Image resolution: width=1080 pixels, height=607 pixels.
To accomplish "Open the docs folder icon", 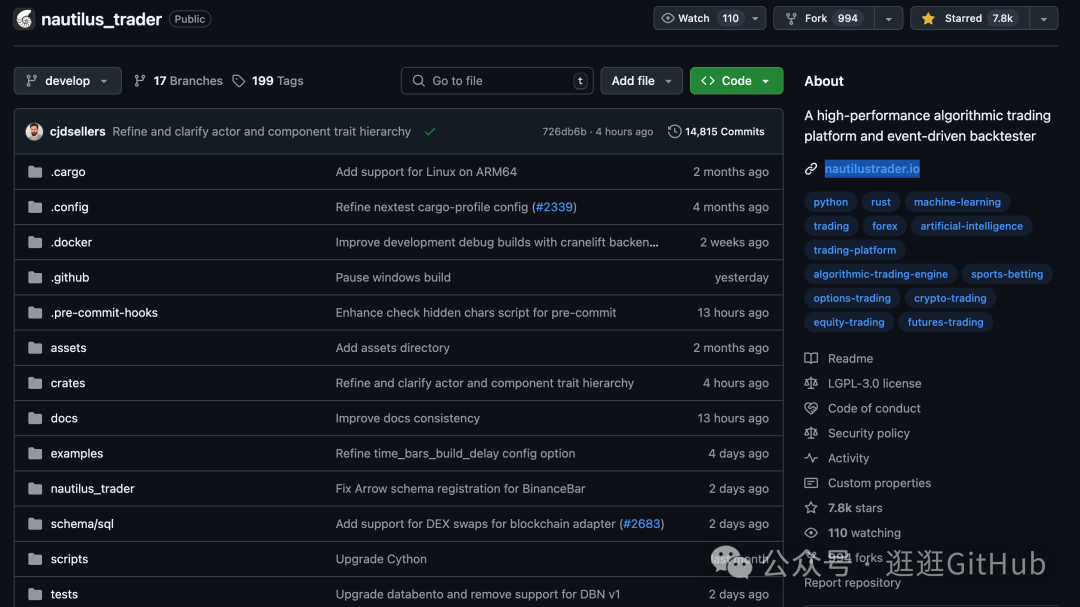I will pyautogui.click(x=35, y=418).
